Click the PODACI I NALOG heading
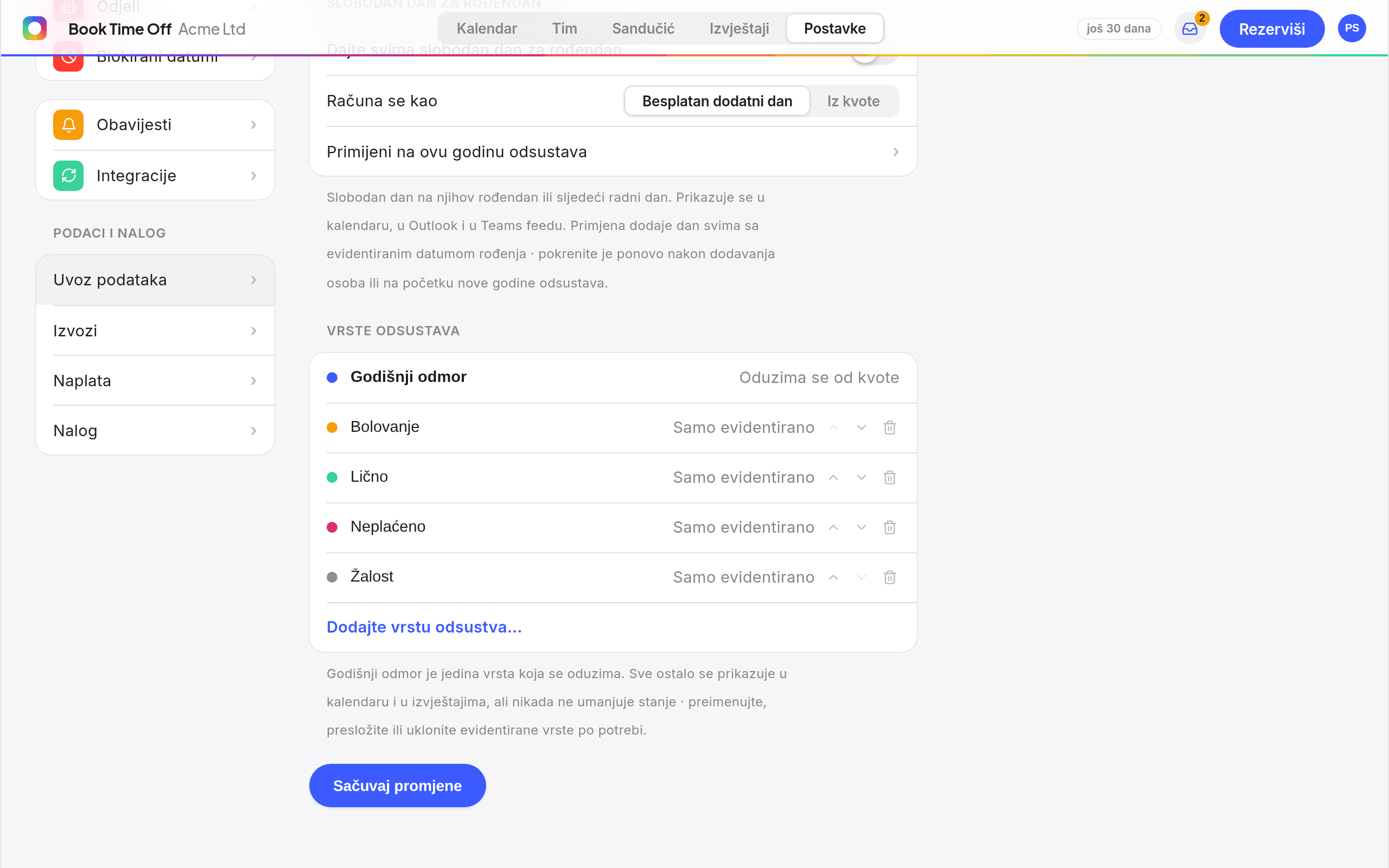This screenshot has height=868, width=1389. 110,233
